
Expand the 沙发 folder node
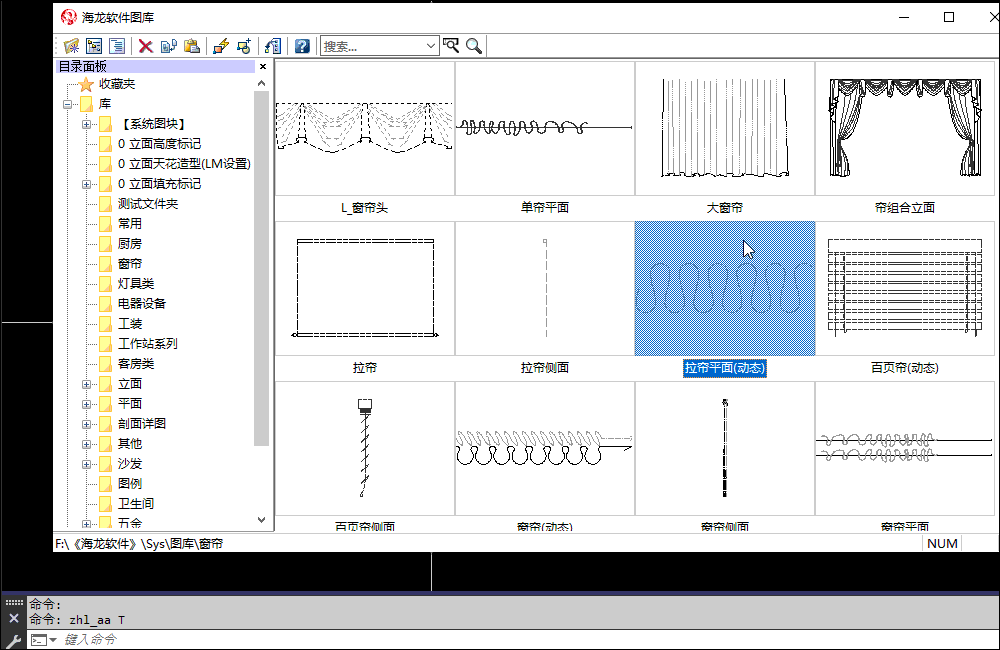[87, 464]
